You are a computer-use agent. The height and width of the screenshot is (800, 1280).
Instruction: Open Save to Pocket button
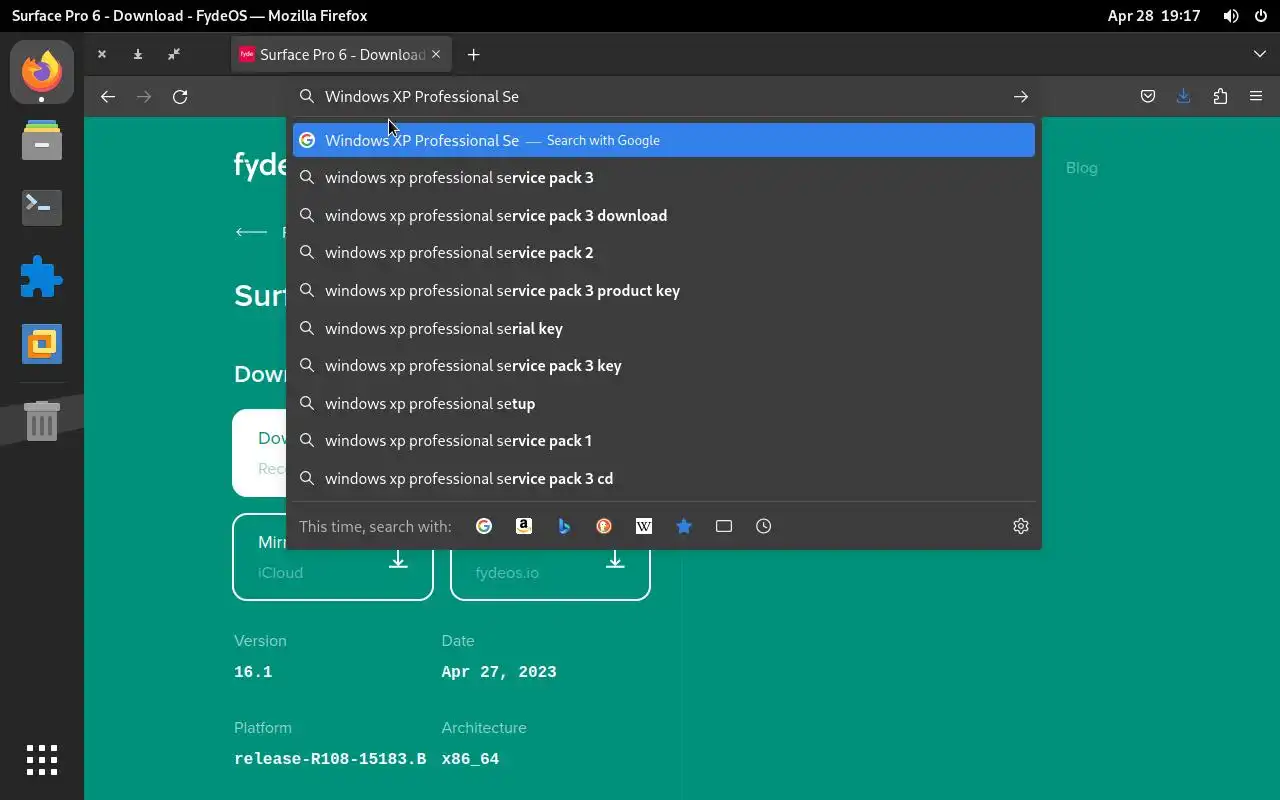point(1148,97)
